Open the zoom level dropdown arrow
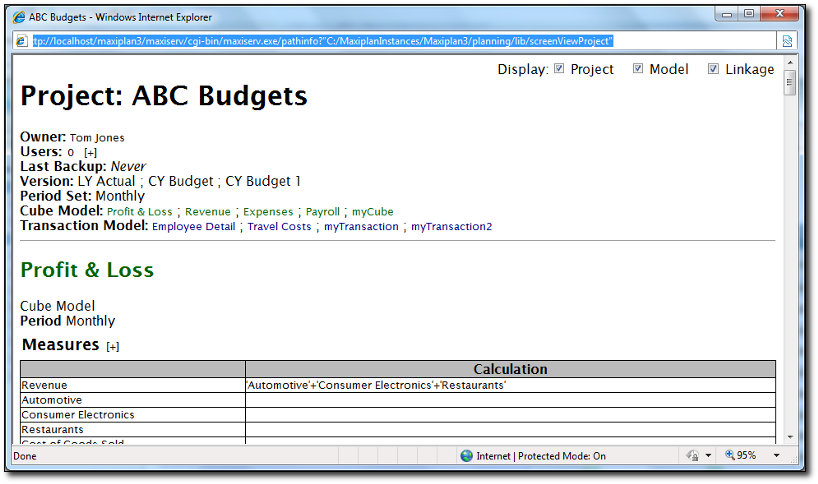This screenshot has height=484, width=818. pyautogui.click(x=776, y=456)
